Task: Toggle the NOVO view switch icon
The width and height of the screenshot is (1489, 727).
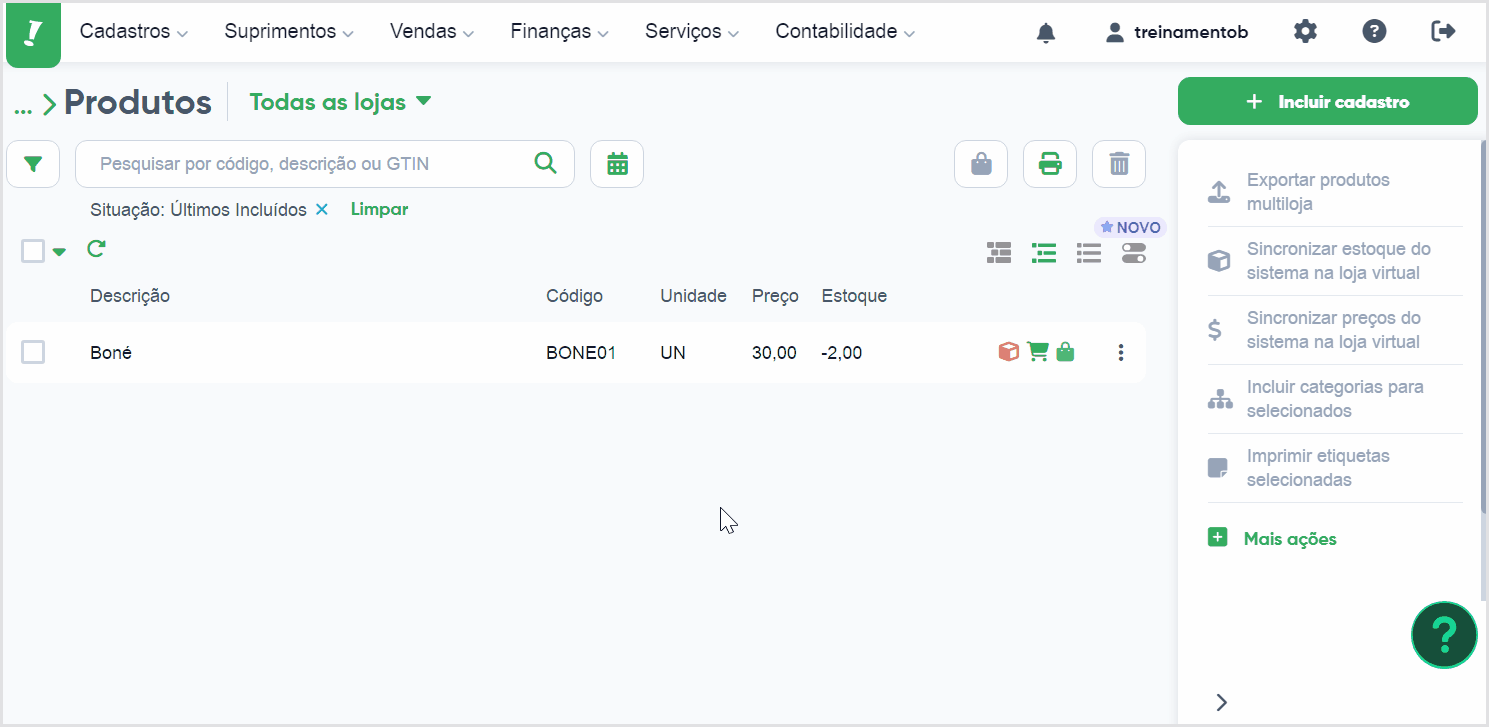Action: (x=1134, y=253)
